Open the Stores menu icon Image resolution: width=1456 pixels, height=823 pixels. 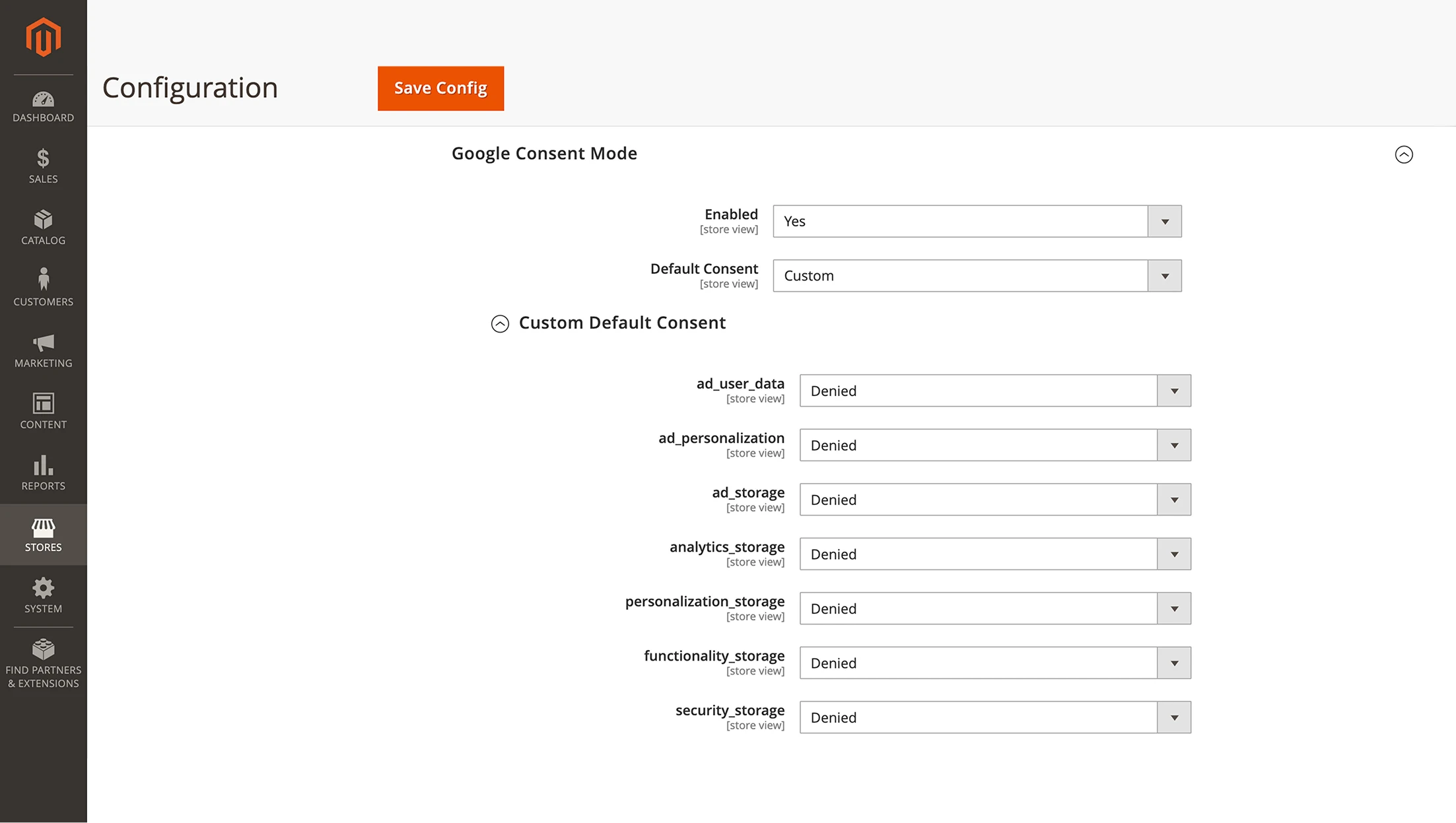[43, 533]
